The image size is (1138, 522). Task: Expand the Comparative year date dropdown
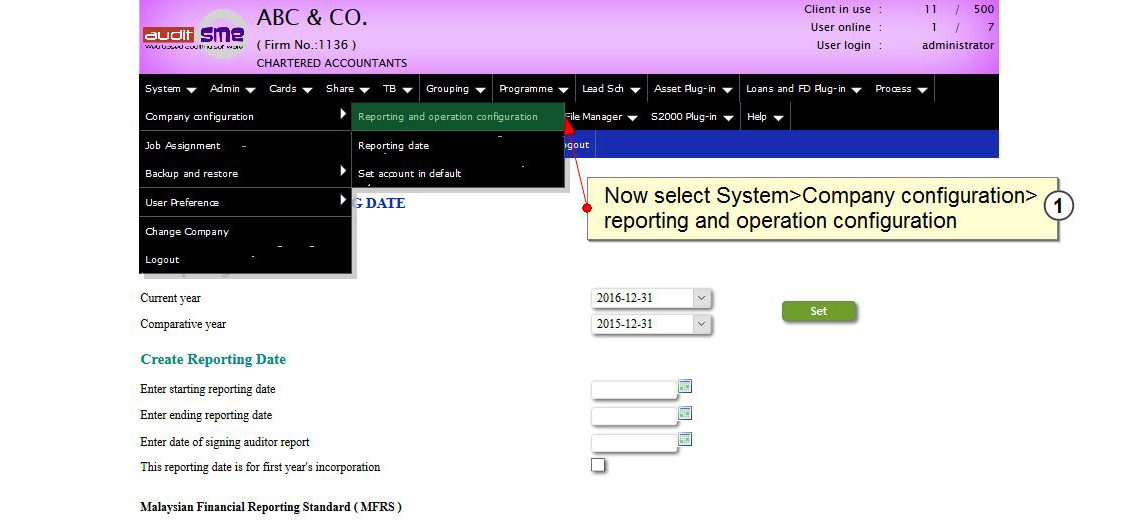701,324
